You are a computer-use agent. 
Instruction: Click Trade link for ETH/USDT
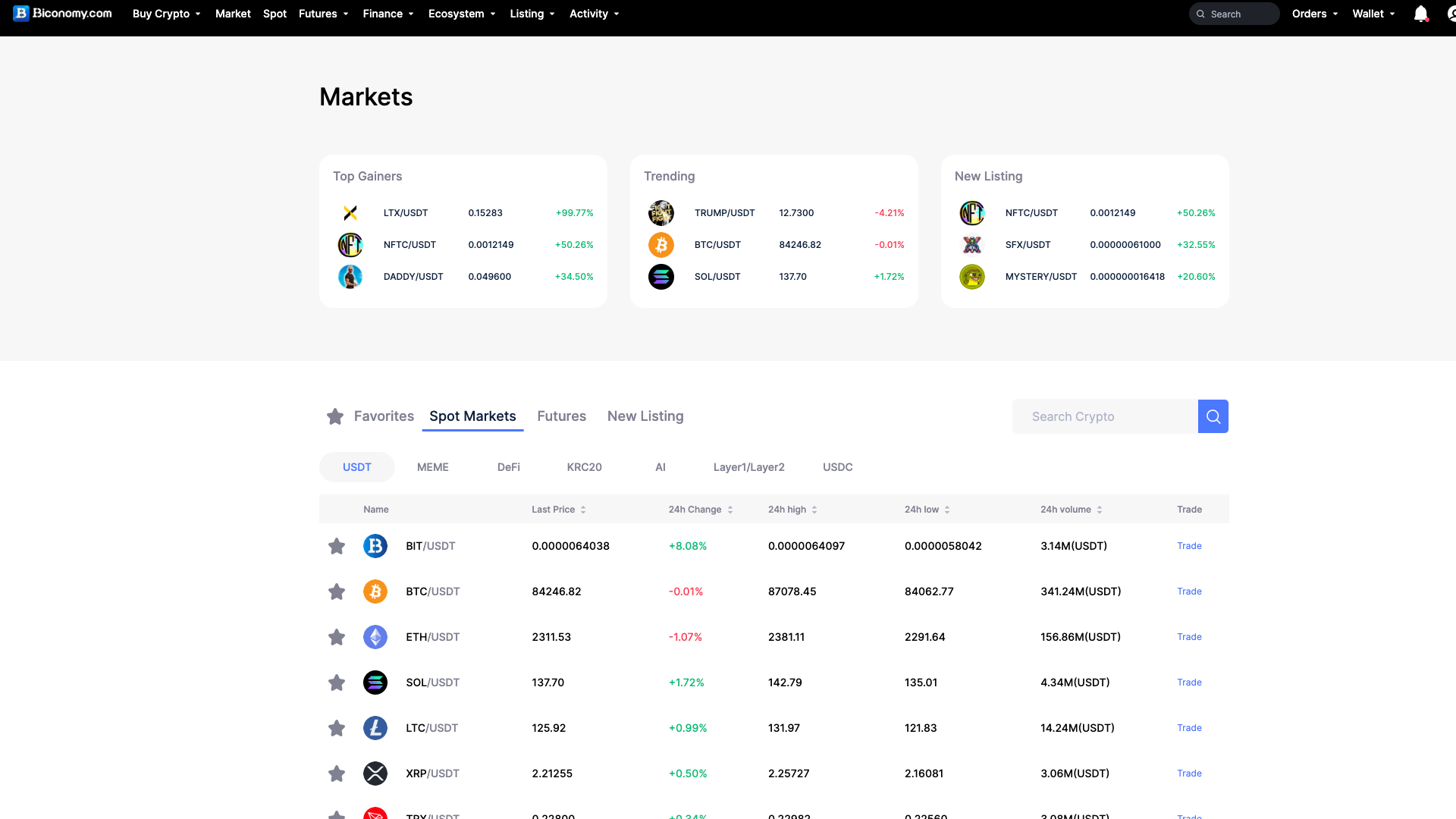tap(1189, 637)
